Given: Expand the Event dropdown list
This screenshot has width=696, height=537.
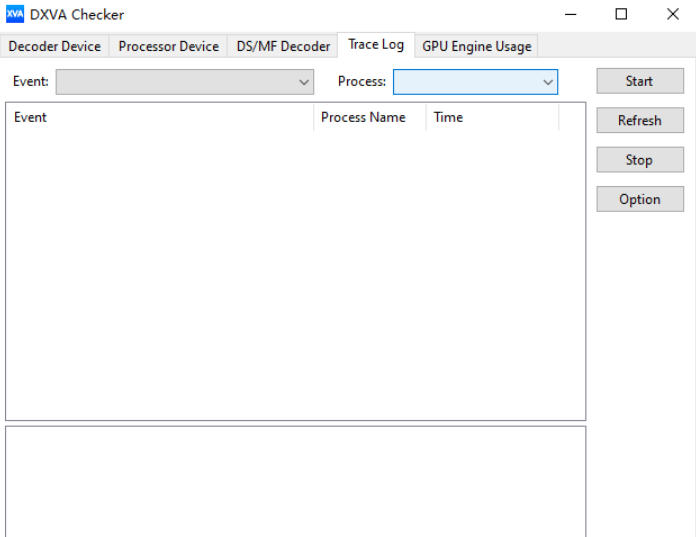Looking at the screenshot, I should 184,82.
